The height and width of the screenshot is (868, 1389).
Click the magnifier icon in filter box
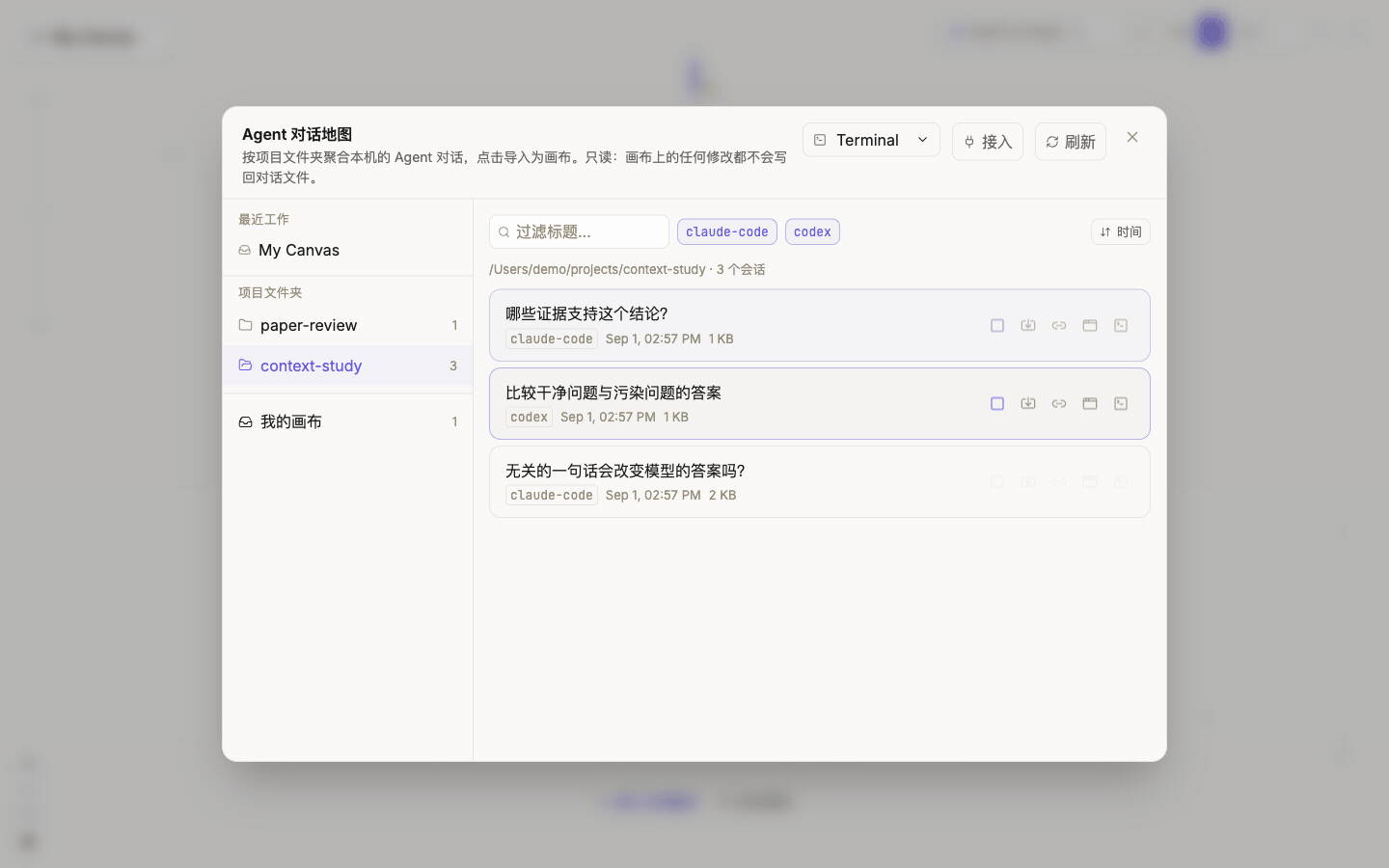[x=504, y=232]
